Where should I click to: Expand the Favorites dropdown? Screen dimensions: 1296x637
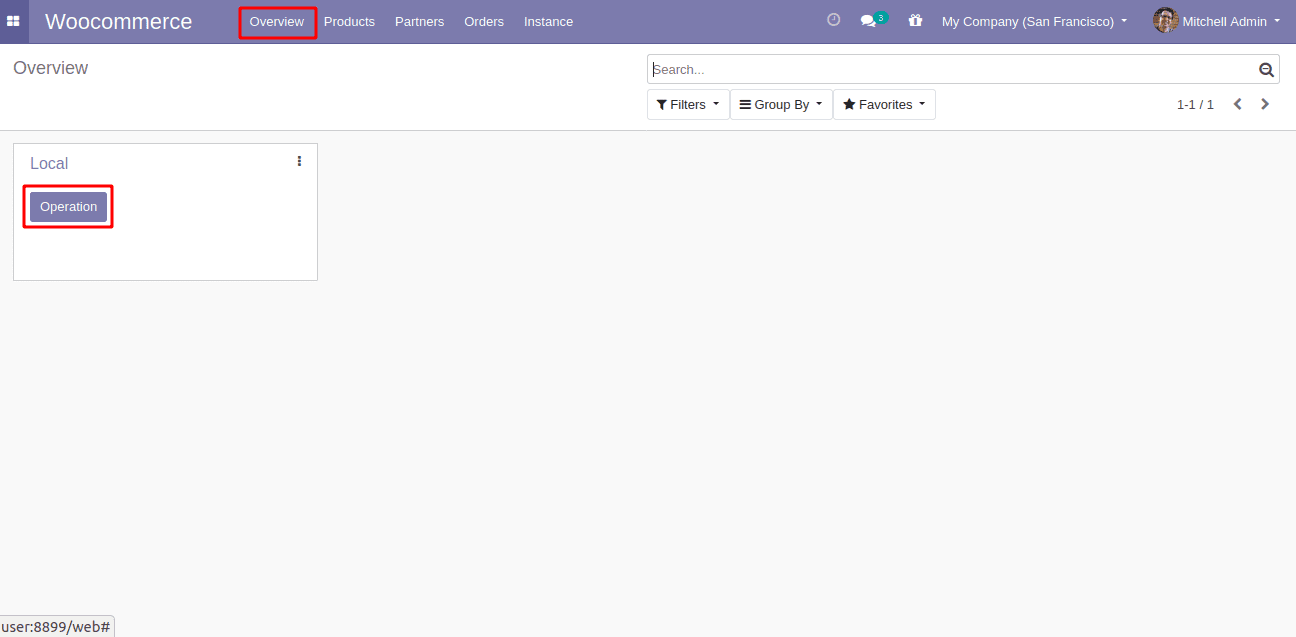point(884,104)
